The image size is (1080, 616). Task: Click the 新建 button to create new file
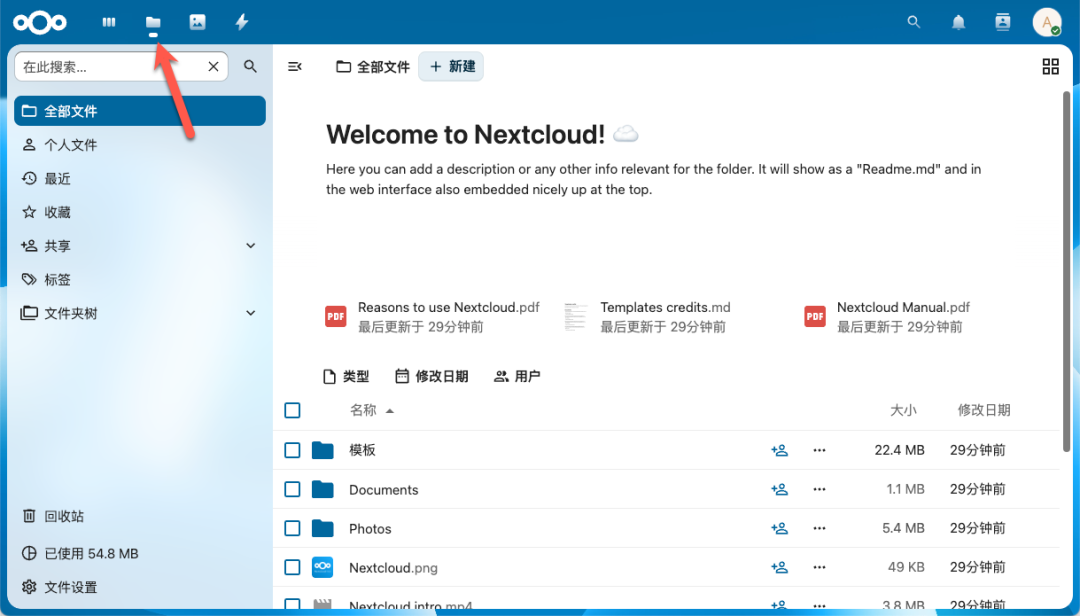click(450, 67)
